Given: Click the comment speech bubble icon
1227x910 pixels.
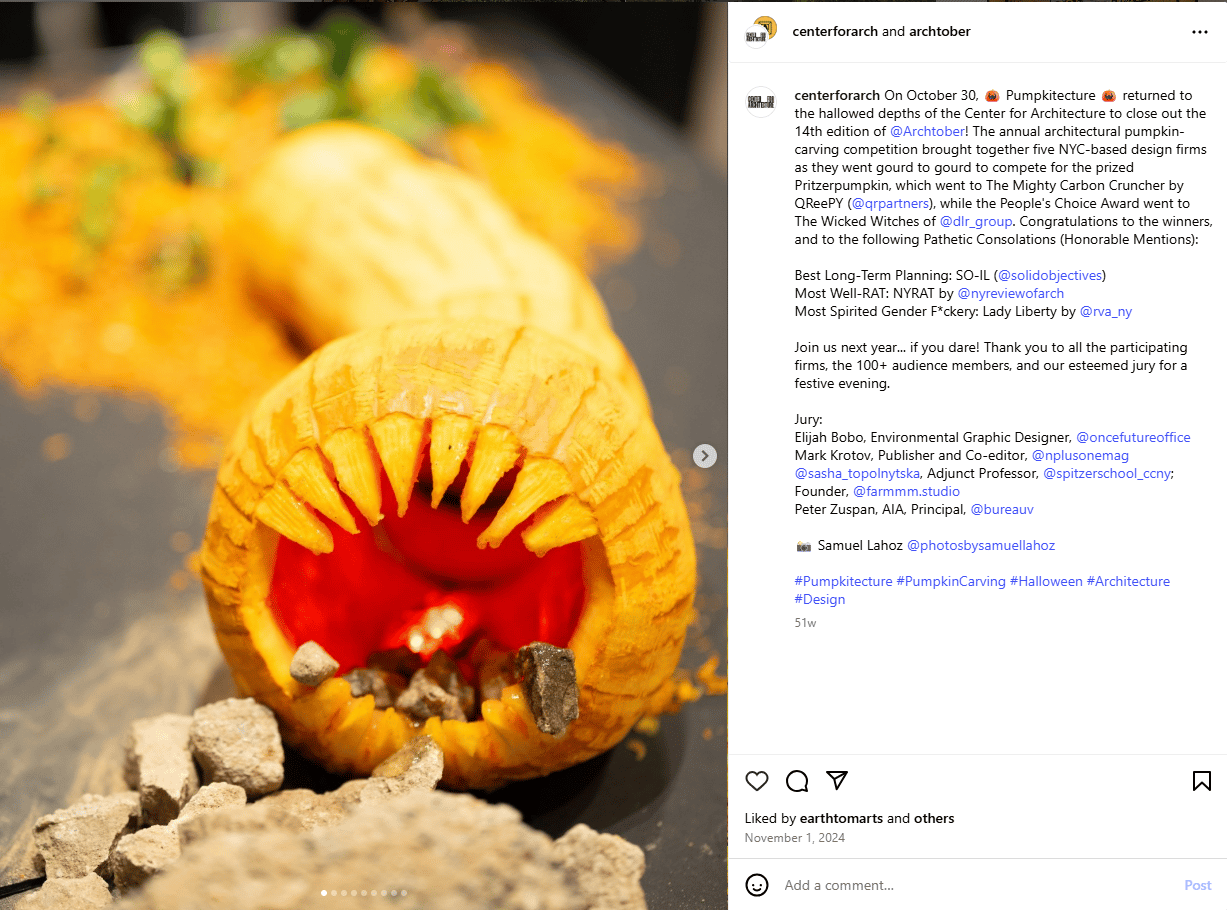Looking at the screenshot, I should point(797,781).
